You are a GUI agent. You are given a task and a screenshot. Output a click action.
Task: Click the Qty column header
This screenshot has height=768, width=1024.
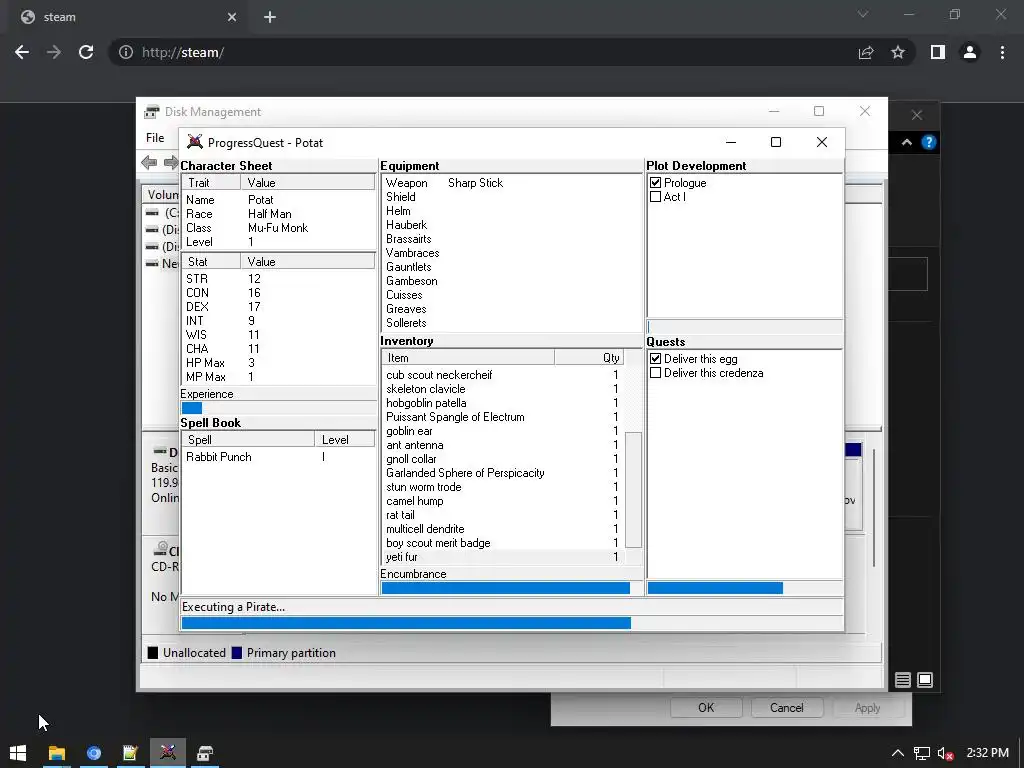point(589,358)
